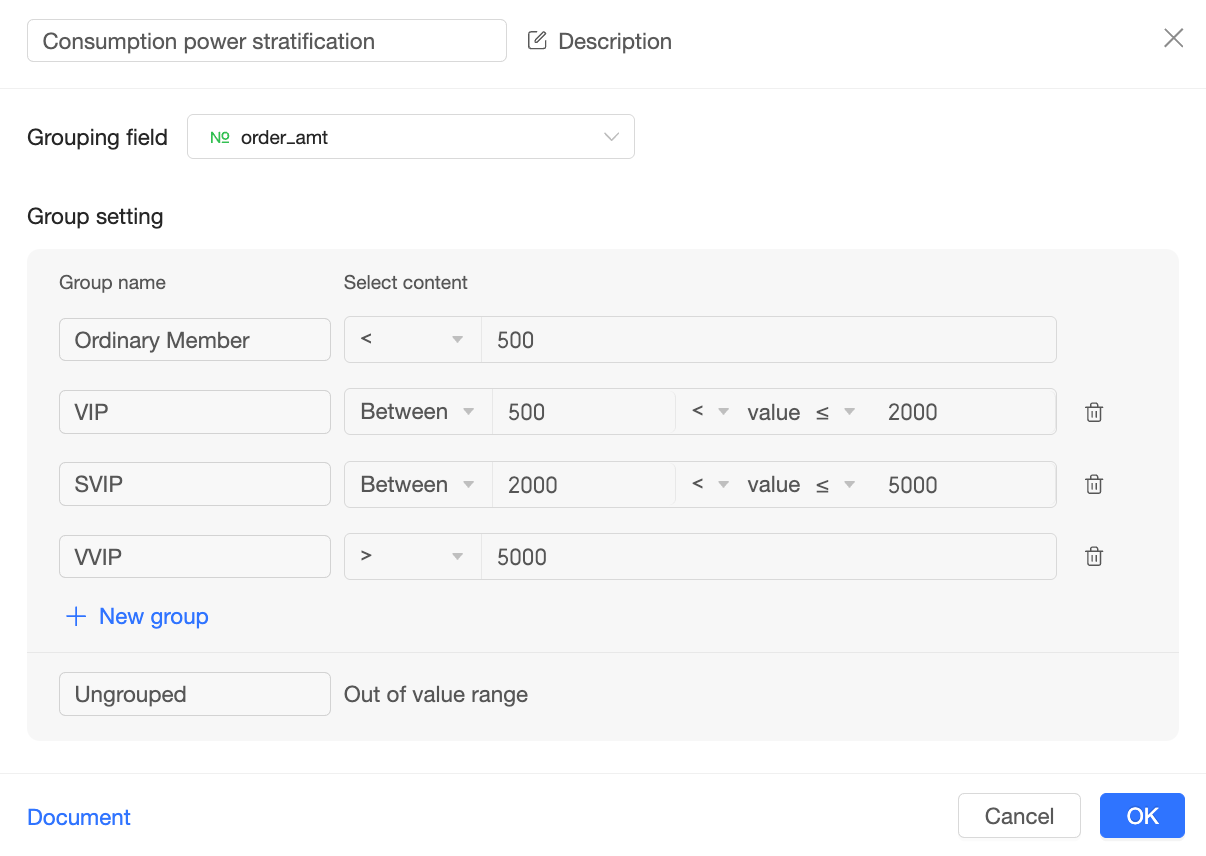Open the Grouping field order_amt dropdown
This screenshot has height=856, width=1206.
click(411, 137)
